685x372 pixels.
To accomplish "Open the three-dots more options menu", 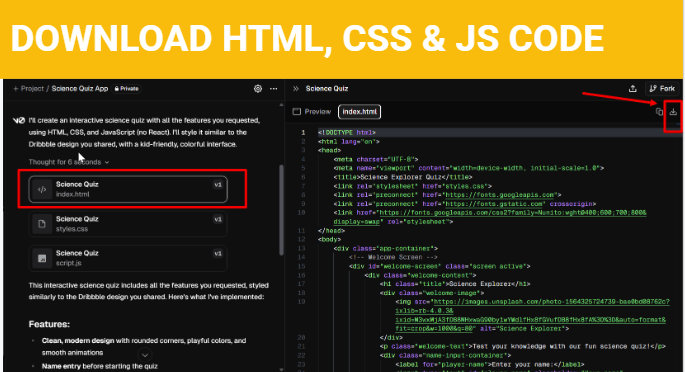I will point(273,89).
